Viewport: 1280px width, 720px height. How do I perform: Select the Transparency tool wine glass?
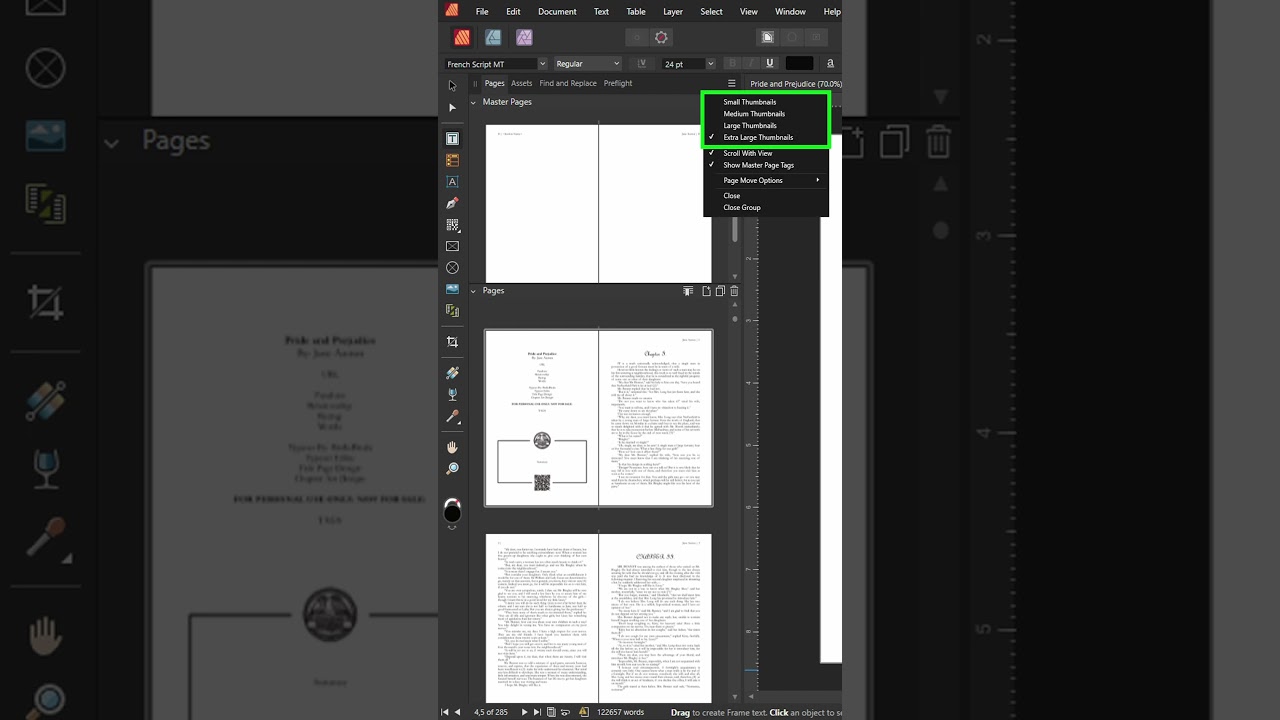coord(452,394)
